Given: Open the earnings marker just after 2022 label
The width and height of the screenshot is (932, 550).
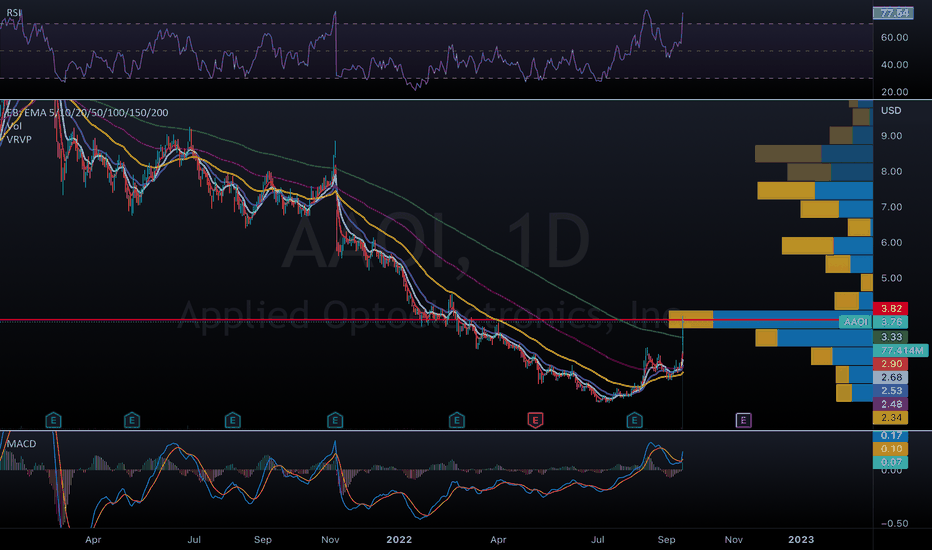Looking at the screenshot, I should point(456,420).
